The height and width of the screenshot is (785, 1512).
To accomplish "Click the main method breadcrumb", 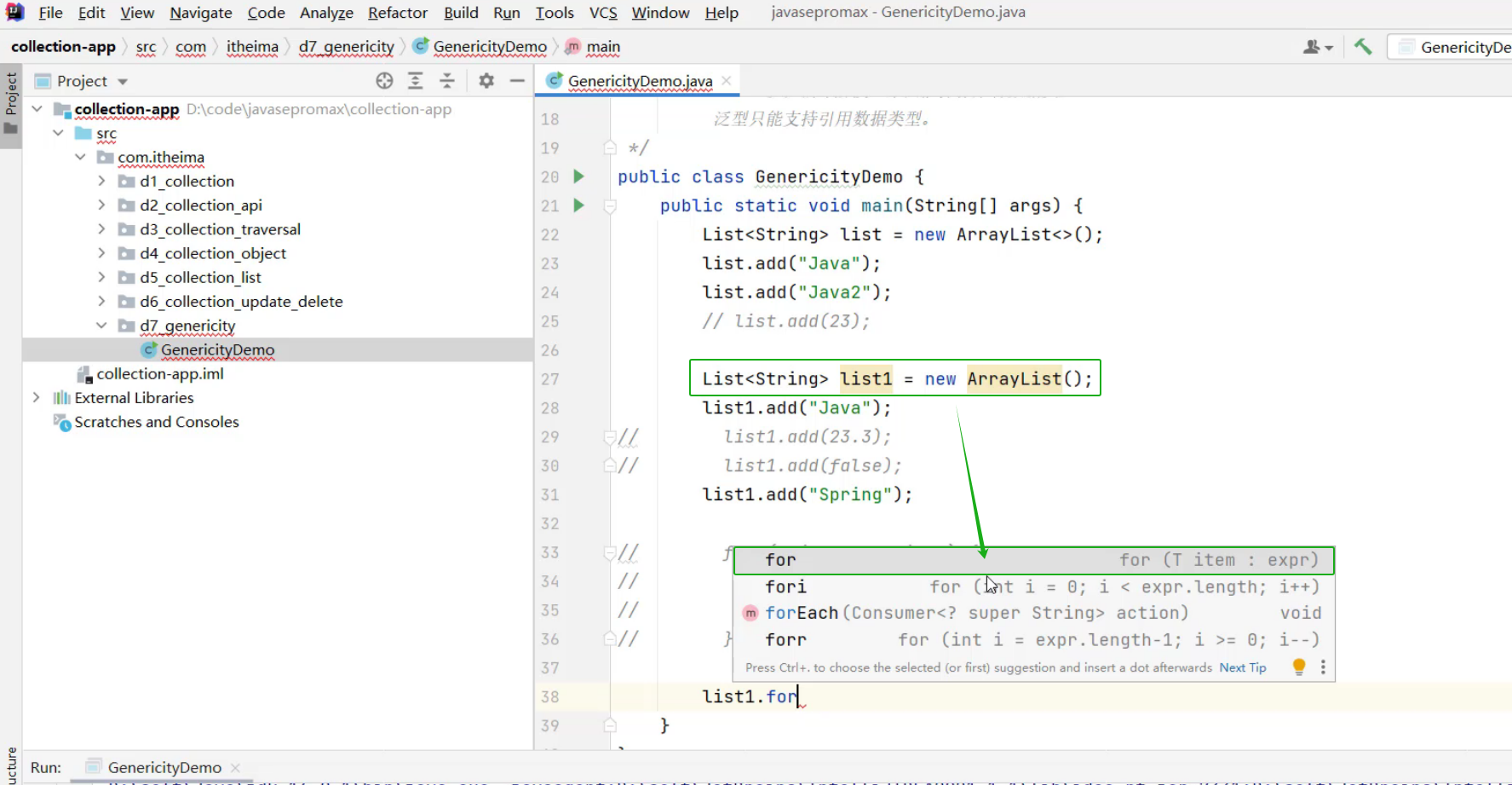I will (603, 47).
